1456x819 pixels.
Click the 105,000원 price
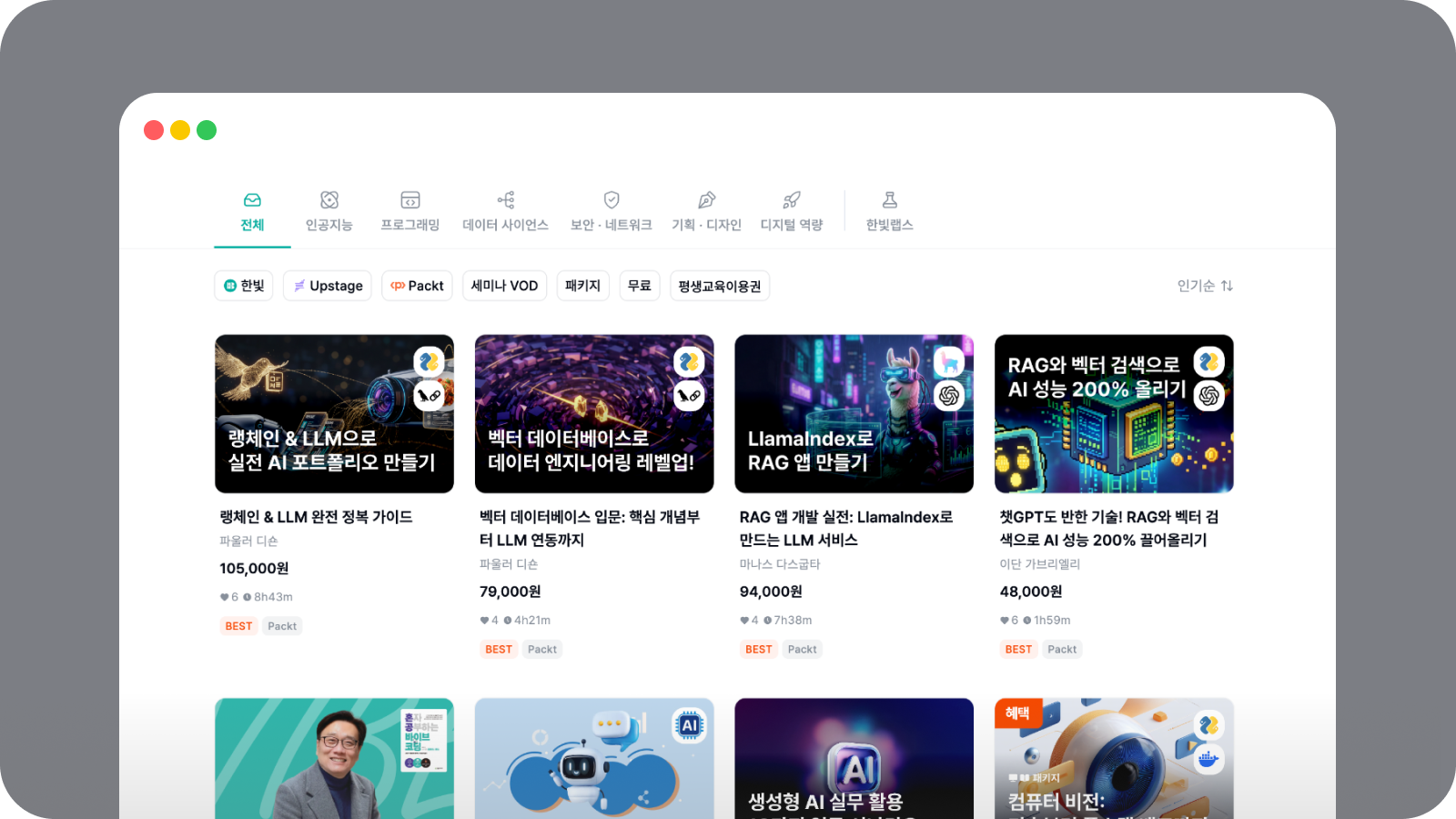click(254, 569)
